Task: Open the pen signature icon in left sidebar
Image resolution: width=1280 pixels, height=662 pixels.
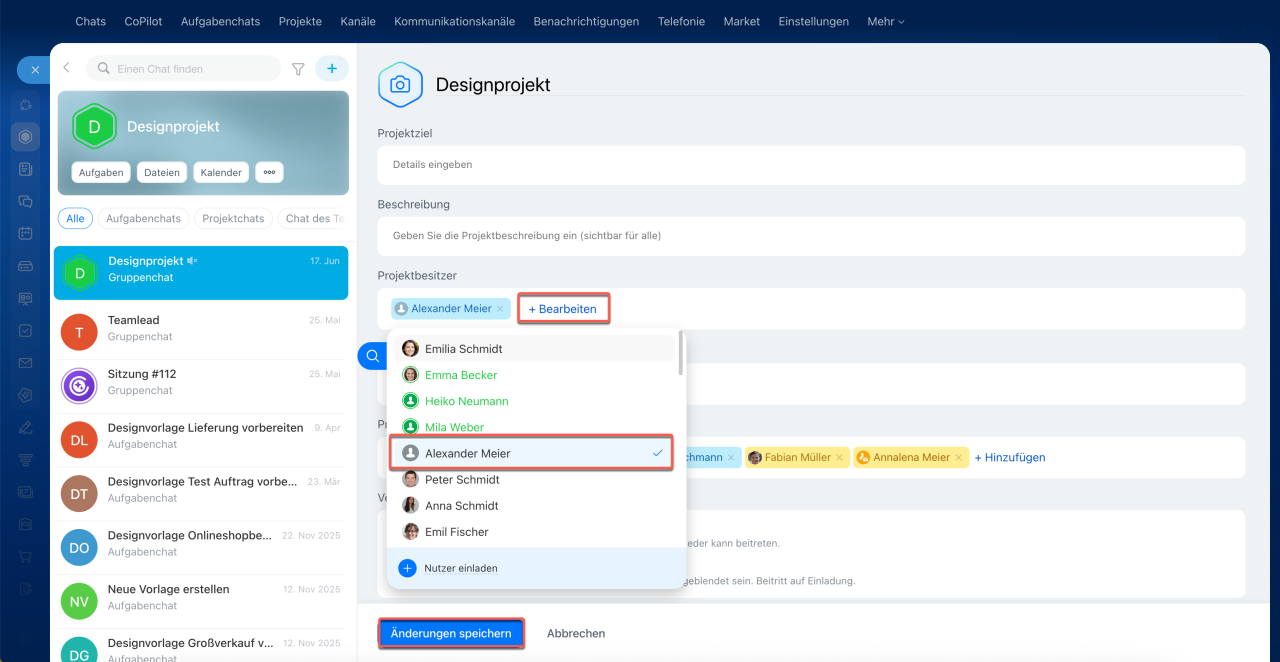Action: (x=26, y=427)
